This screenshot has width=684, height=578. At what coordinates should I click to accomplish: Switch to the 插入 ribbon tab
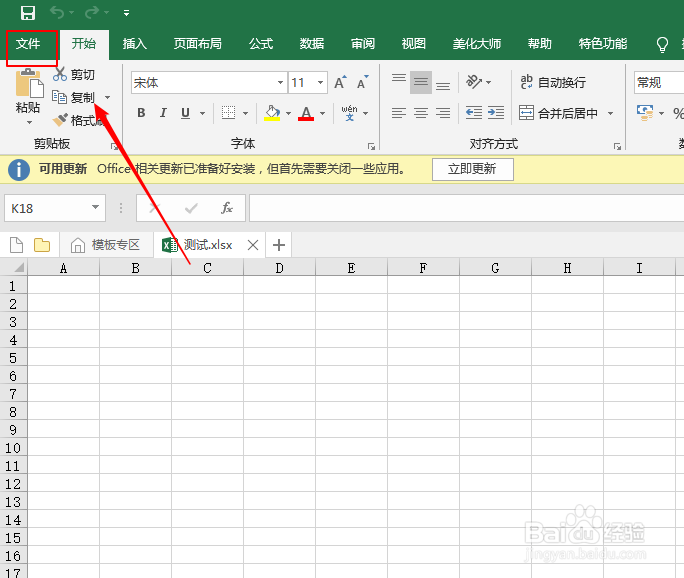[135, 44]
